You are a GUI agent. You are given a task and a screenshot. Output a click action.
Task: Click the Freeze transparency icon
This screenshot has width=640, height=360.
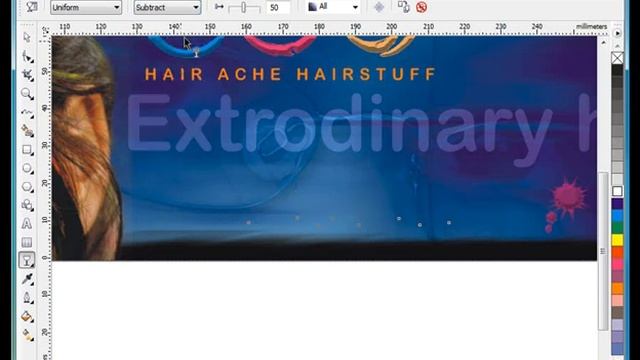(x=379, y=7)
